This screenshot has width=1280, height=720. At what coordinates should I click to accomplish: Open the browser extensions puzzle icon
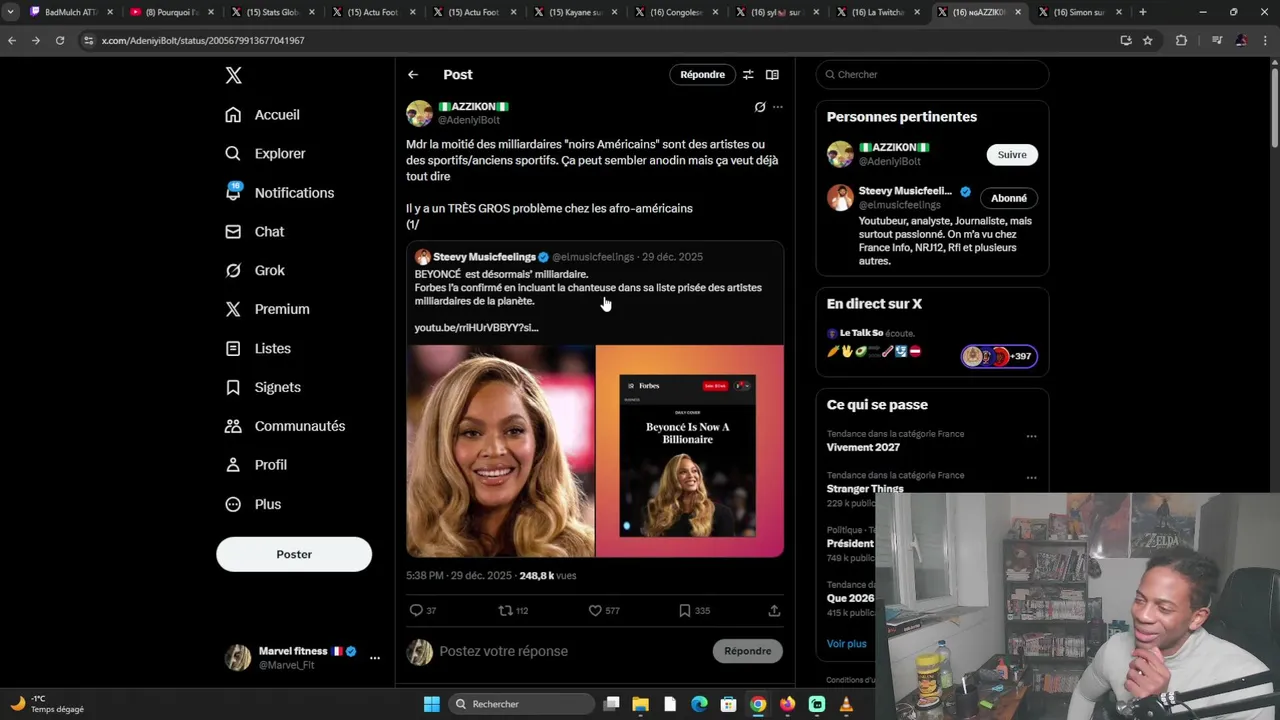click(1181, 40)
